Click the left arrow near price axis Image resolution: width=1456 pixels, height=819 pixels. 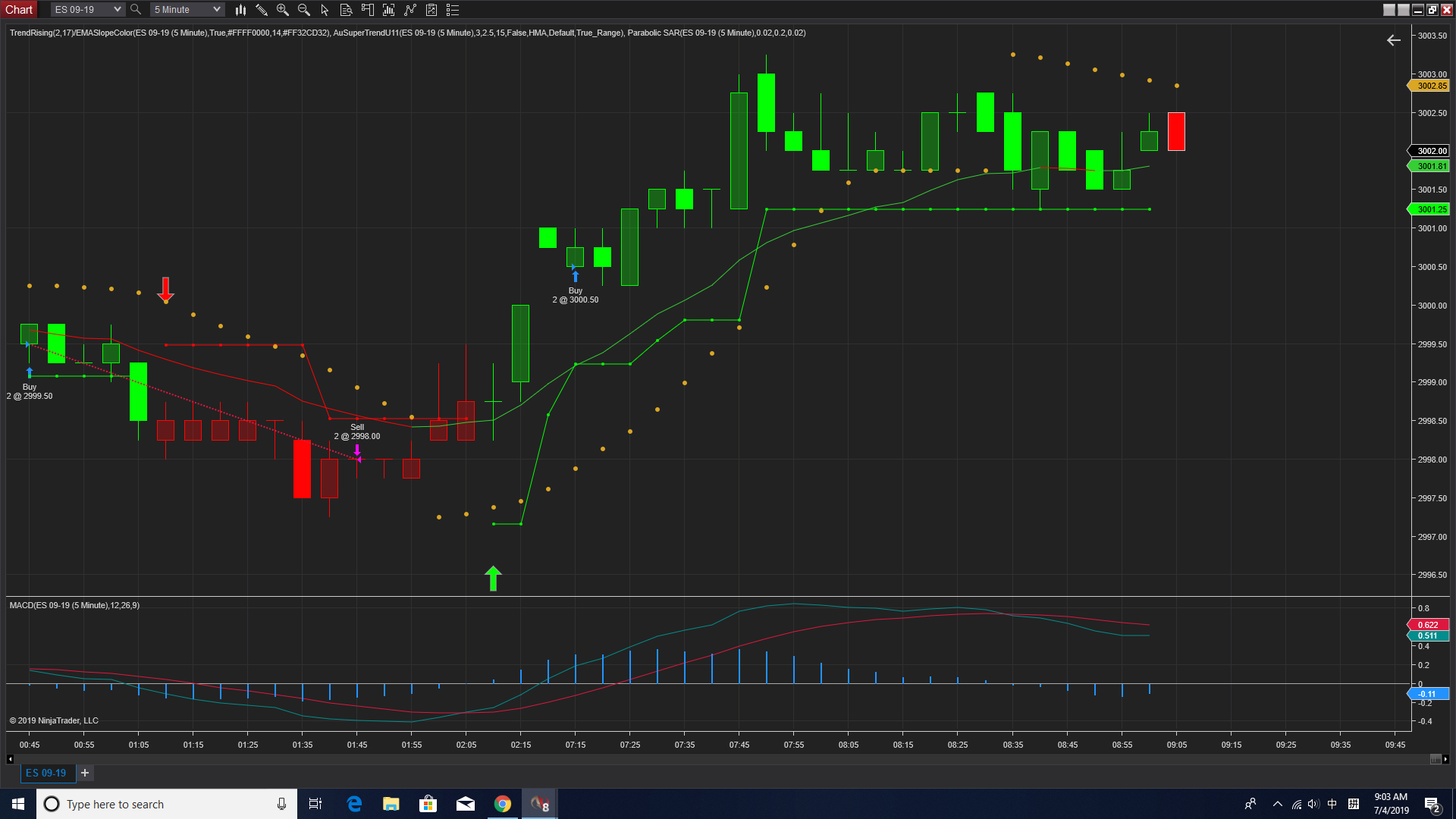[1394, 40]
